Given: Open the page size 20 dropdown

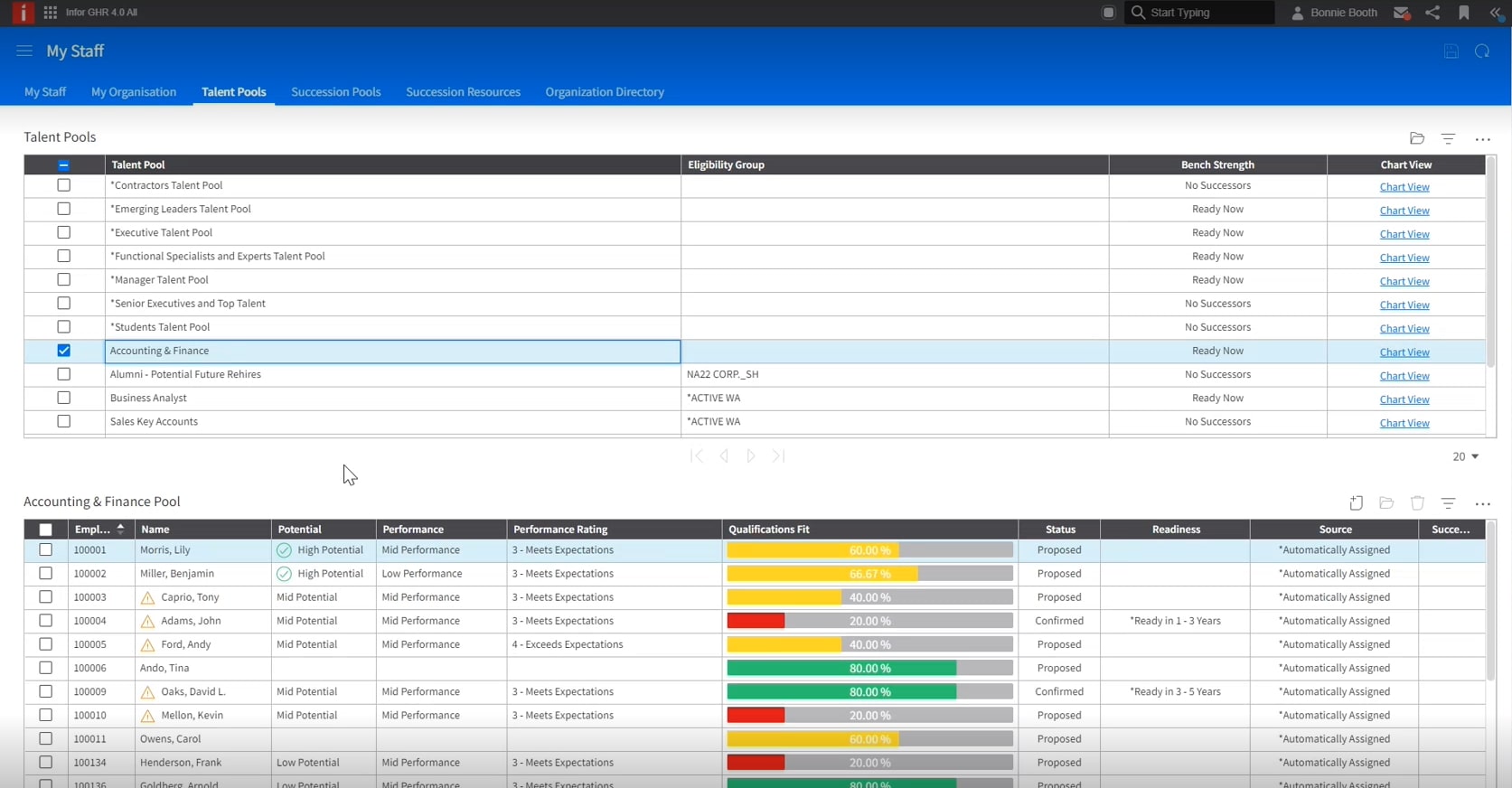Looking at the screenshot, I should [1465, 456].
